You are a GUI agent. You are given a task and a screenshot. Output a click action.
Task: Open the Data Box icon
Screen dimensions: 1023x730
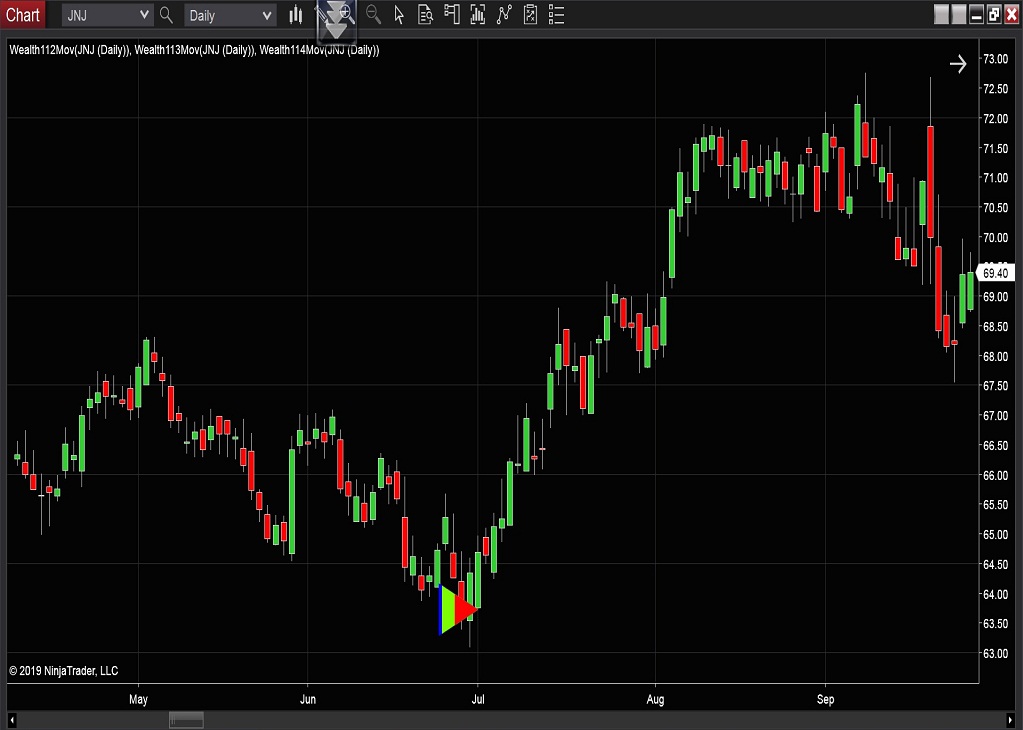pyautogui.click(x=426, y=15)
